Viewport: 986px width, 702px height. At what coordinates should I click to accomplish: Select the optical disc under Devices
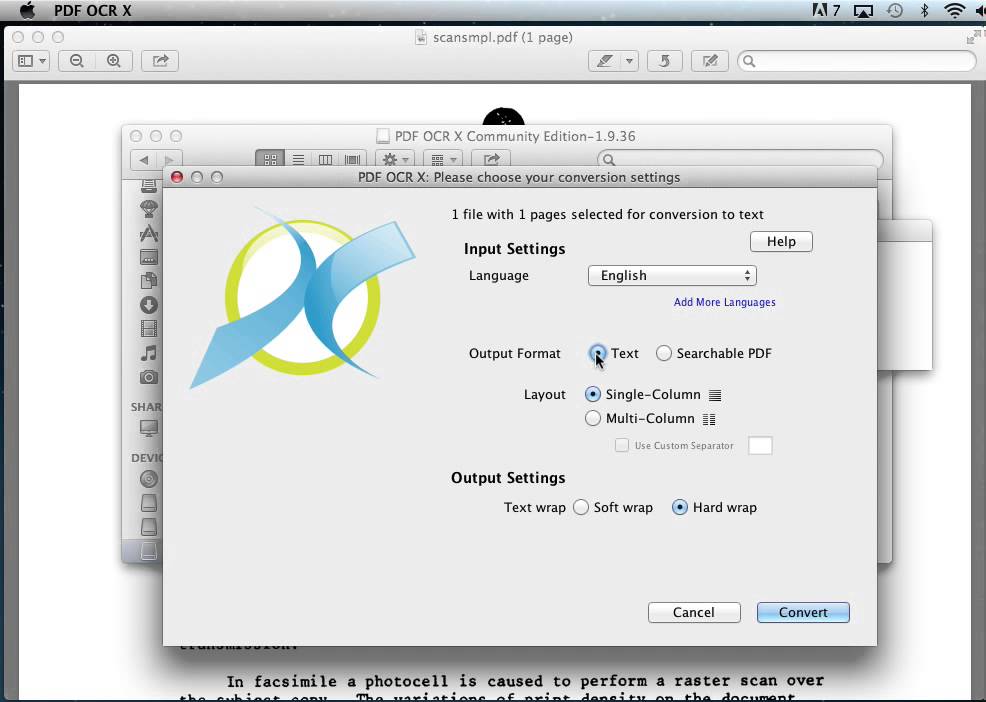click(x=149, y=479)
